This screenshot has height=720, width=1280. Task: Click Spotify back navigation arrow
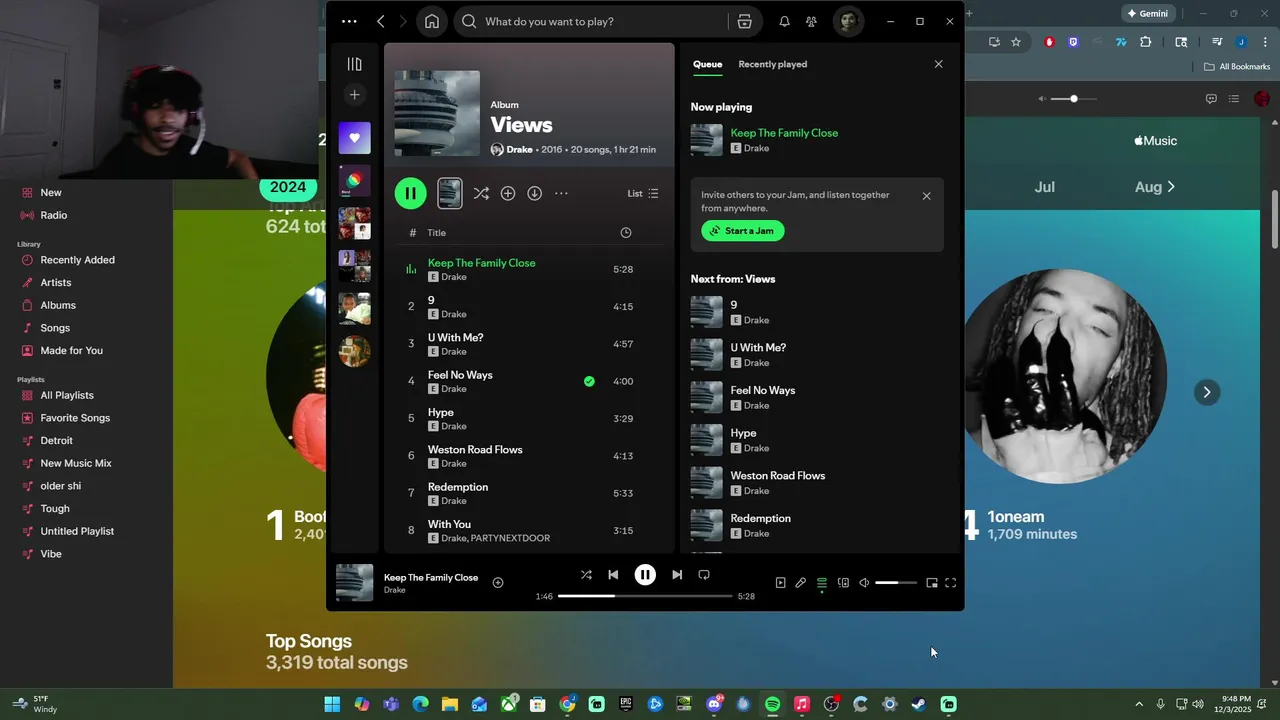[x=381, y=21]
